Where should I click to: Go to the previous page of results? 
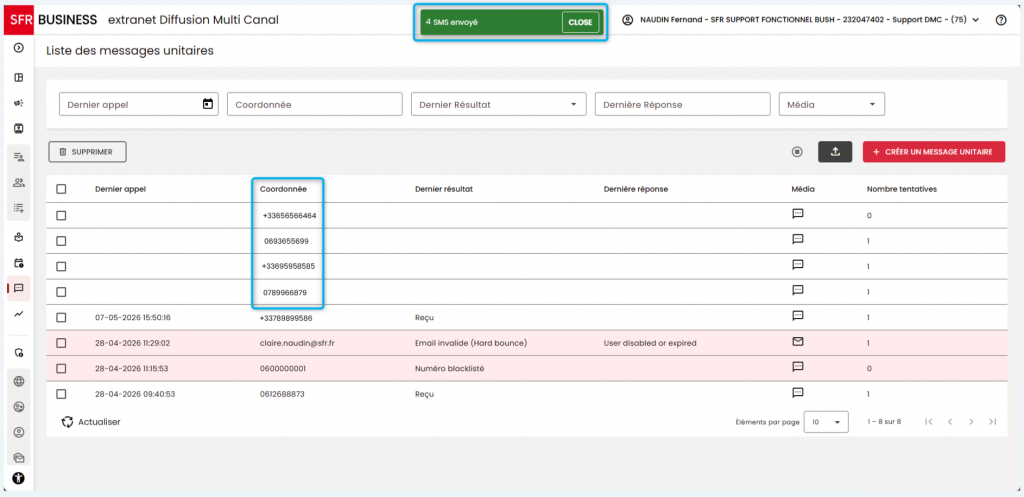coord(950,422)
